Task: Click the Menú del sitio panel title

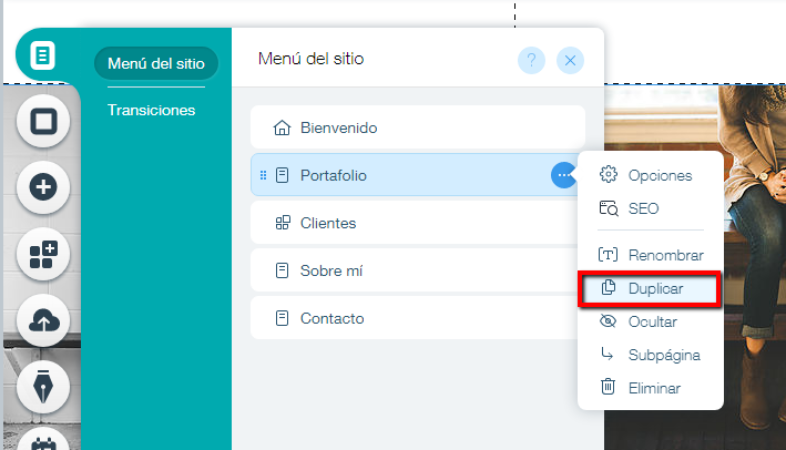Action: pos(311,59)
